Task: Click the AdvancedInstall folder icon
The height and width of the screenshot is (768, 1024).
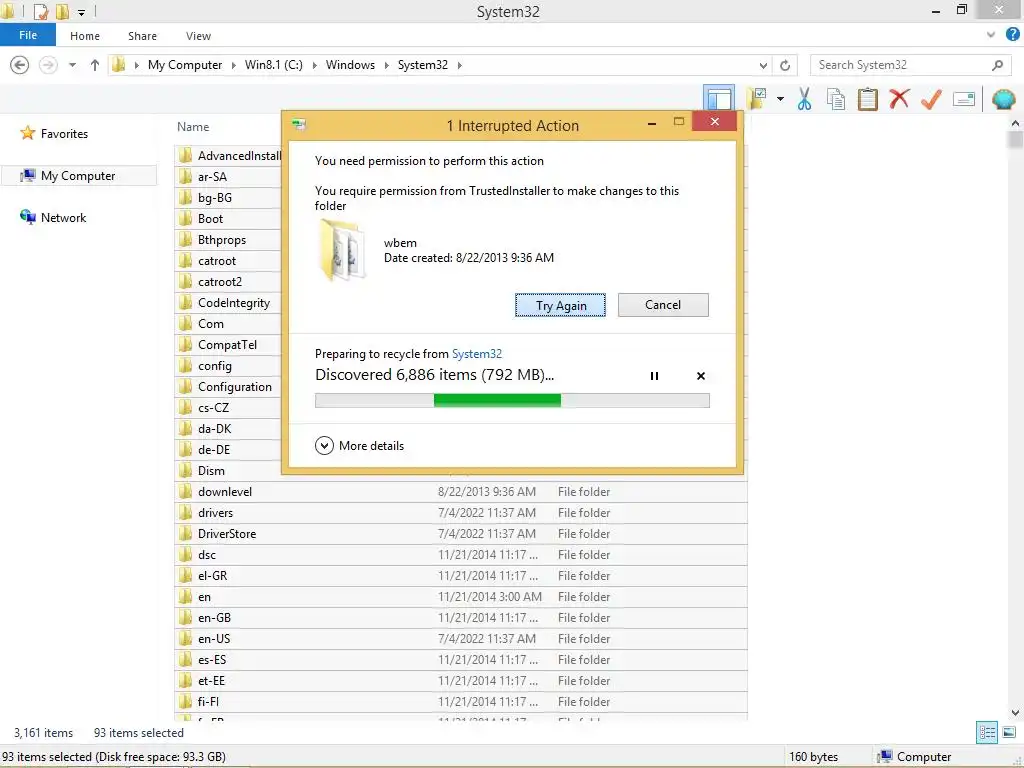Action: [185, 155]
